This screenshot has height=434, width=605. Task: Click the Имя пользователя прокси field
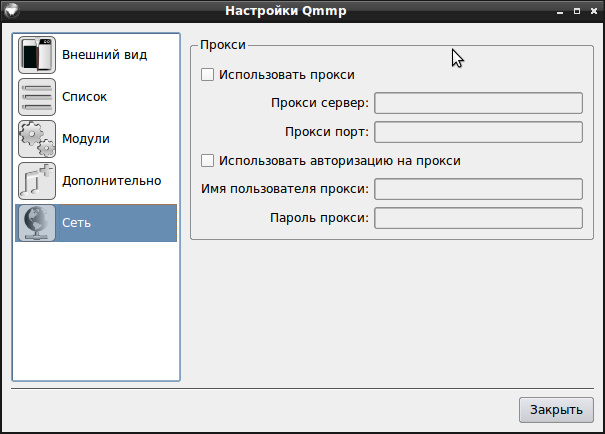pyautogui.click(x=478, y=189)
